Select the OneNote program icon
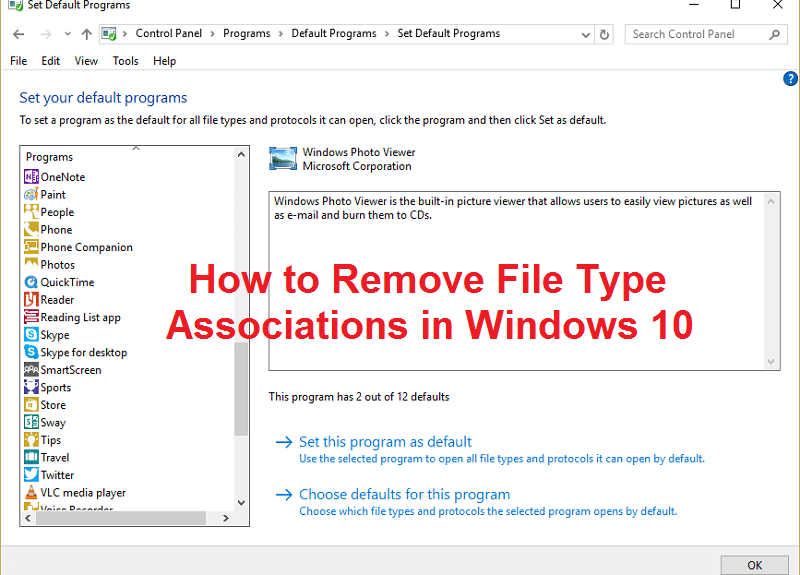The image size is (800, 575). (31, 177)
